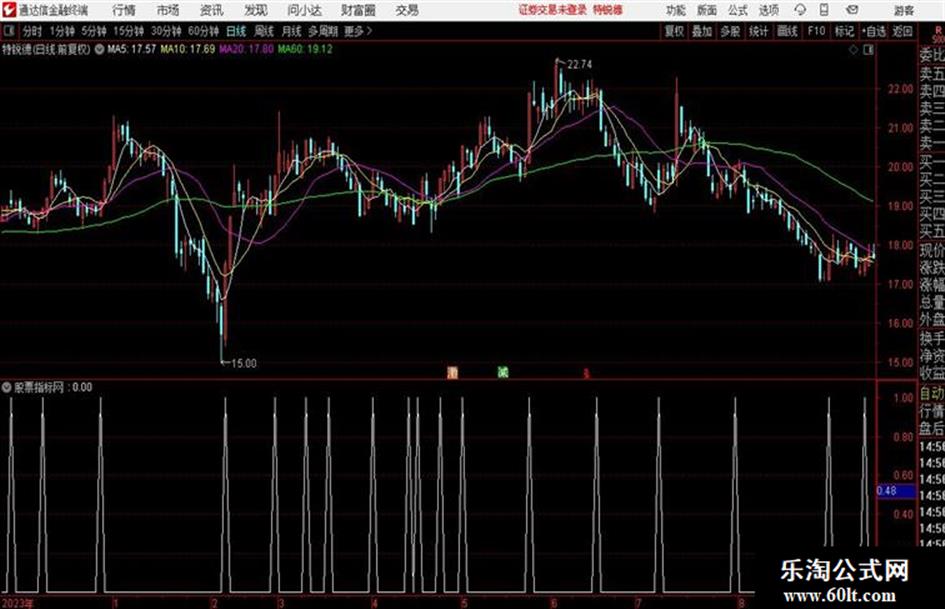The height and width of the screenshot is (609, 945).
Task: Click the 2023年 timeline label
Action: click(x=17, y=602)
